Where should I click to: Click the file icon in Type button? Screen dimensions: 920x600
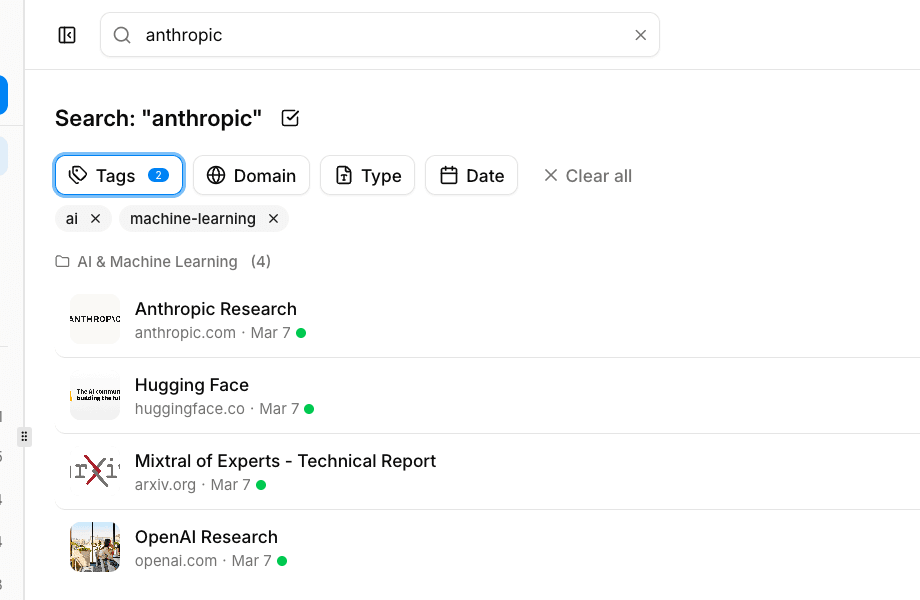click(344, 175)
